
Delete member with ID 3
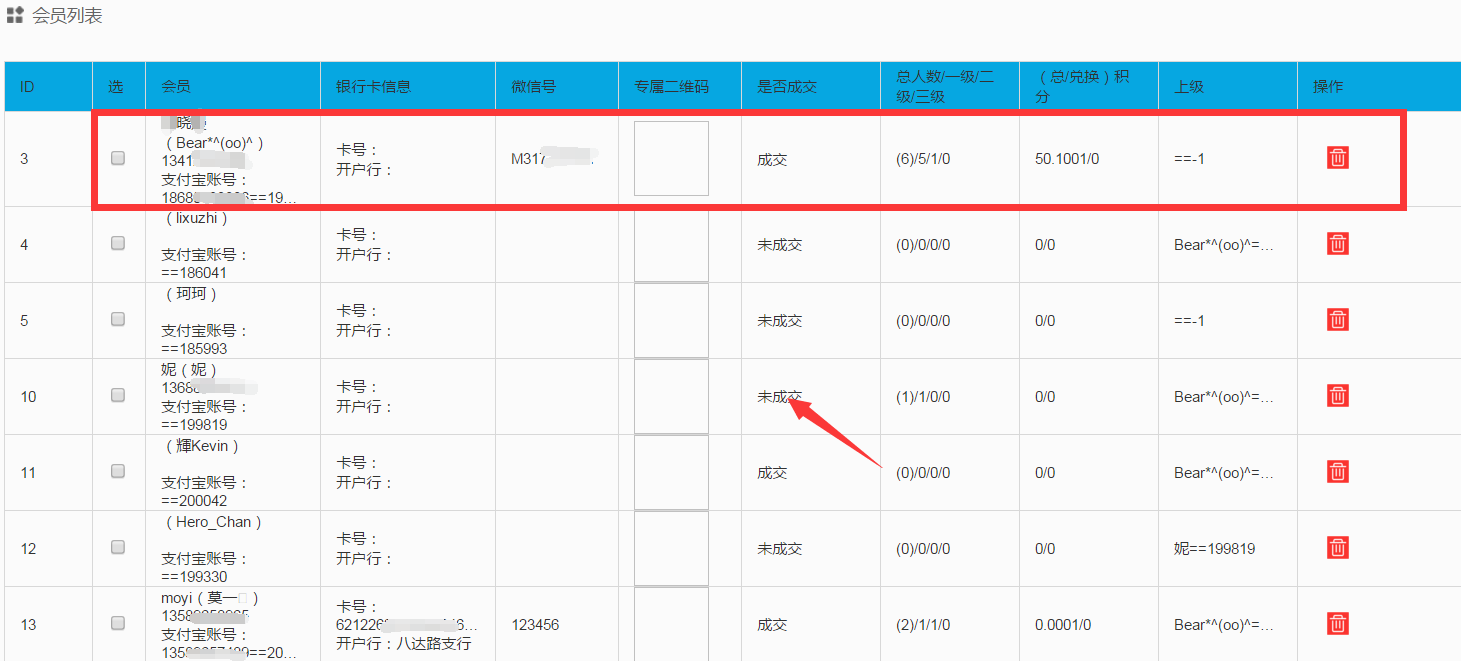click(x=1337, y=158)
